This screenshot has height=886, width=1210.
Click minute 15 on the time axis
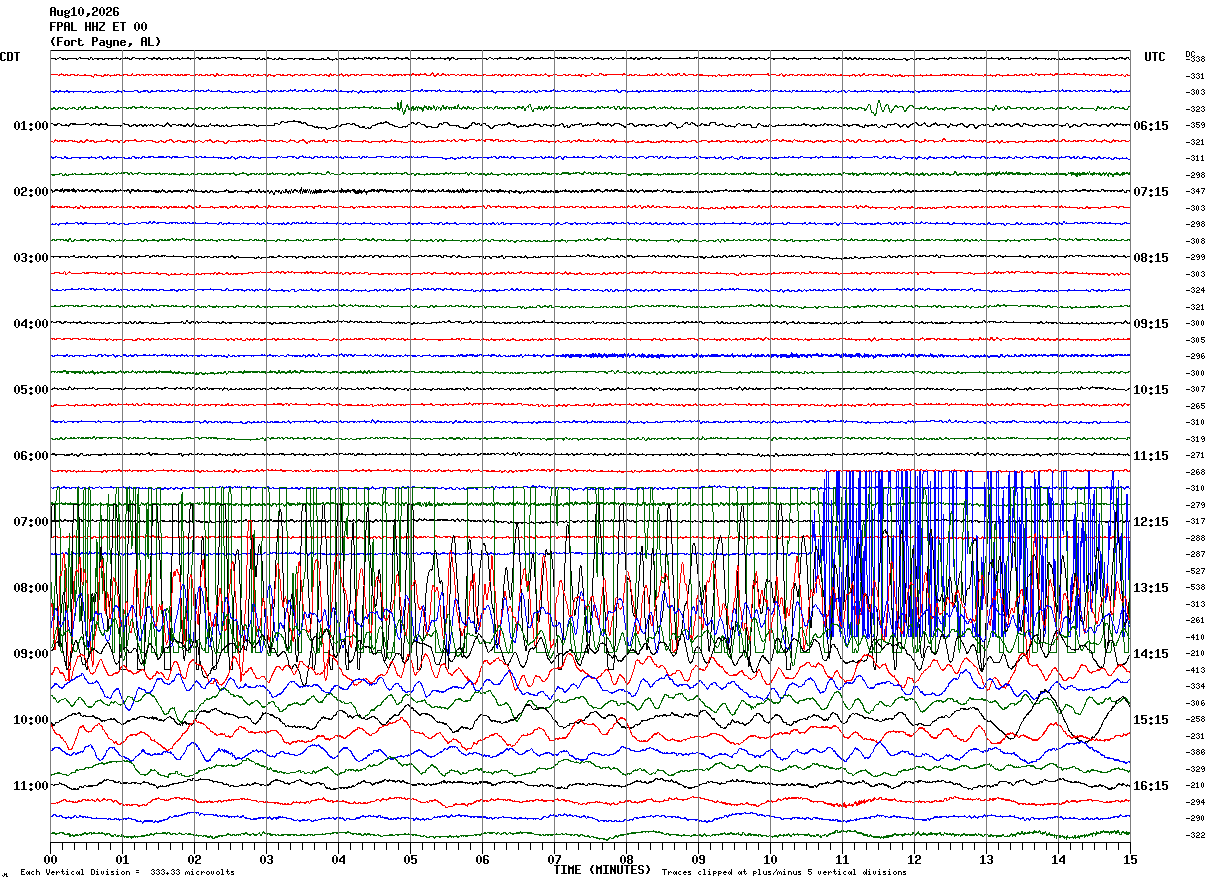tap(1129, 859)
